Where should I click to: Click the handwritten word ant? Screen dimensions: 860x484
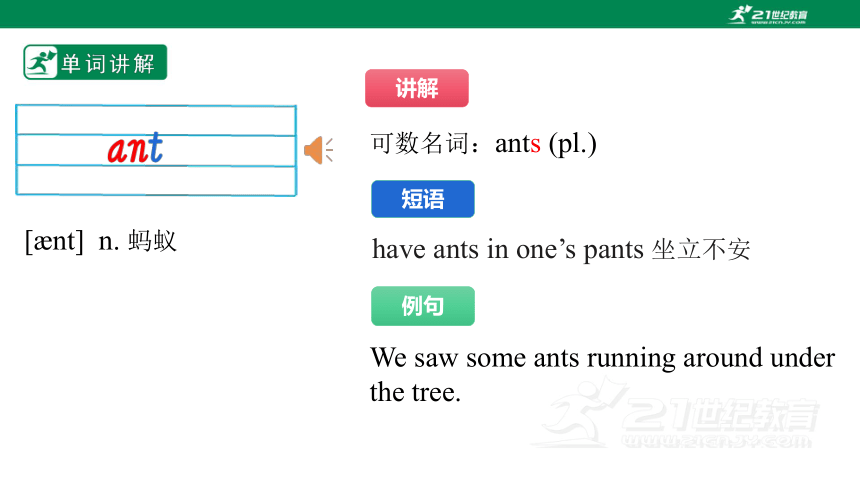[x=135, y=148]
